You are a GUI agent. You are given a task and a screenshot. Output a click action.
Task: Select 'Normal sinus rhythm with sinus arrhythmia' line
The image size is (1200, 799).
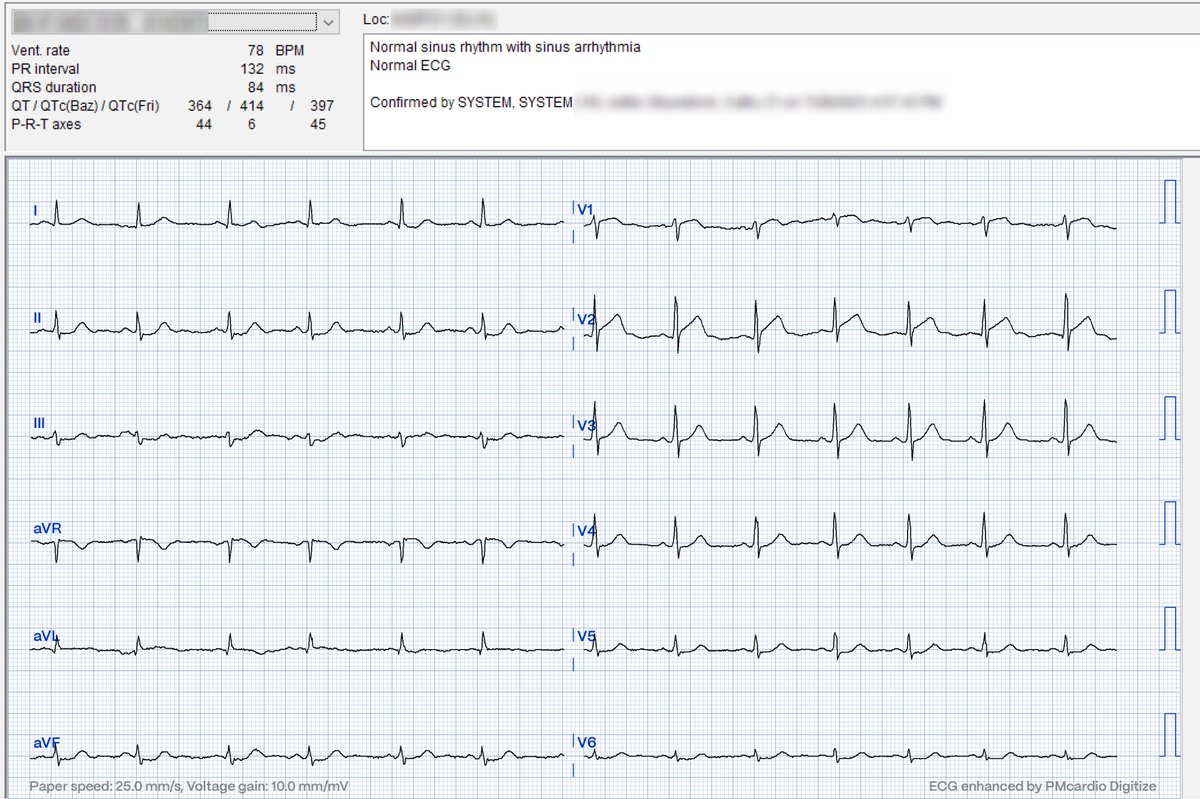(x=505, y=47)
